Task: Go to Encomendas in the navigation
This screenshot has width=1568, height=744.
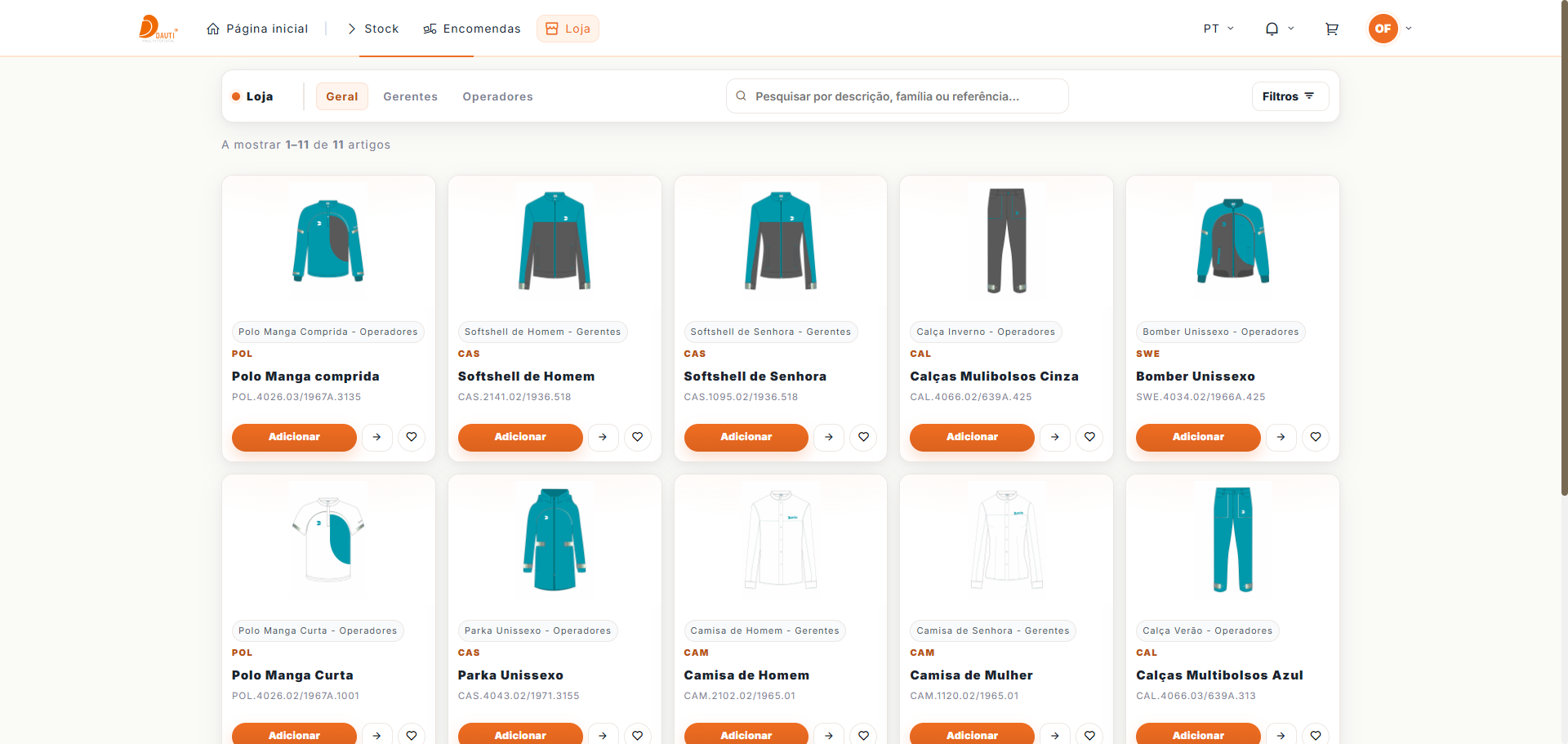Action: pyautogui.click(x=472, y=29)
